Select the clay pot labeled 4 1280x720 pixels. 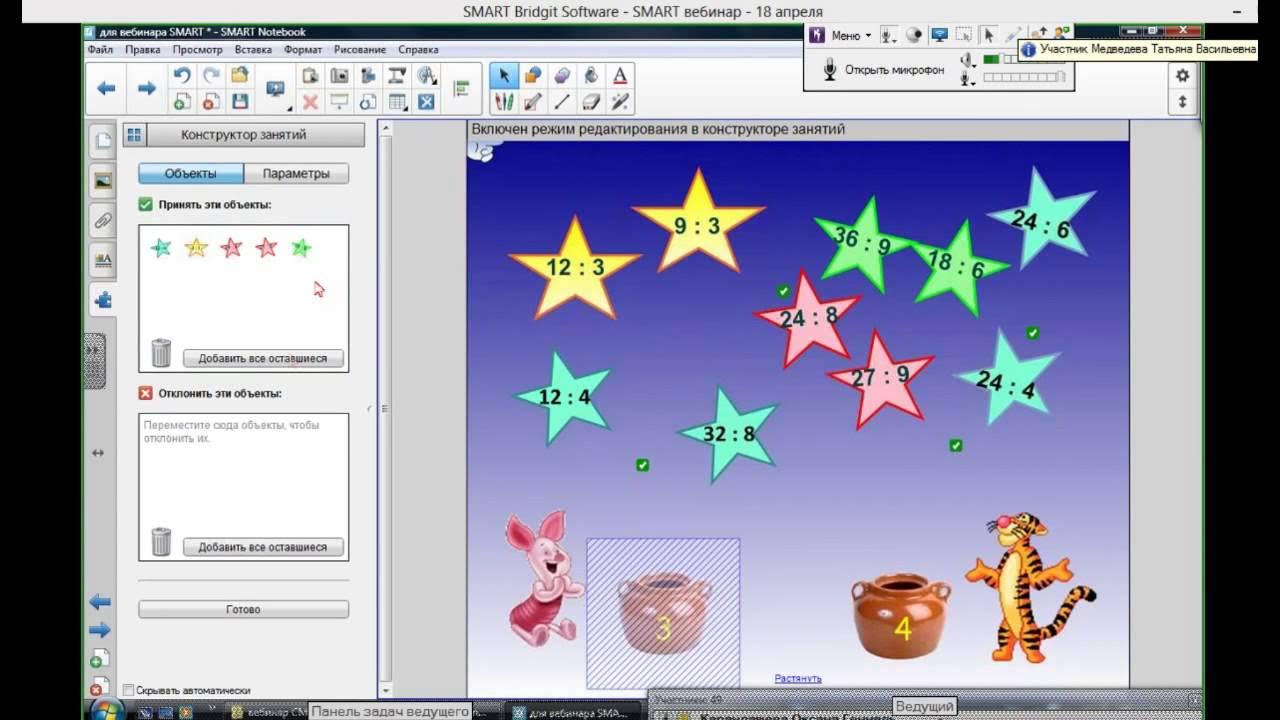902,616
